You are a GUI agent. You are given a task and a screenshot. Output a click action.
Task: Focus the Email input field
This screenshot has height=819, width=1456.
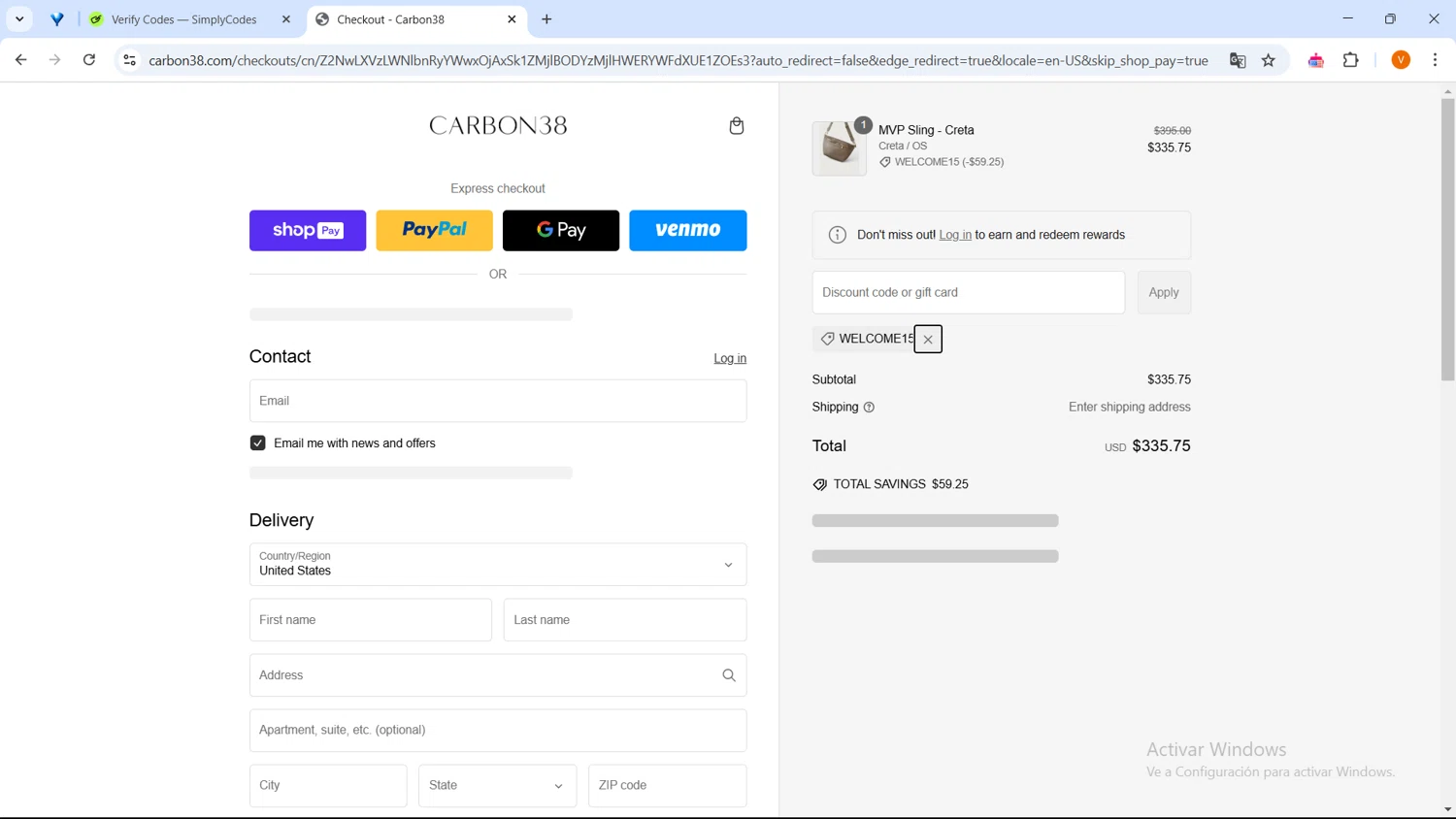(498, 401)
